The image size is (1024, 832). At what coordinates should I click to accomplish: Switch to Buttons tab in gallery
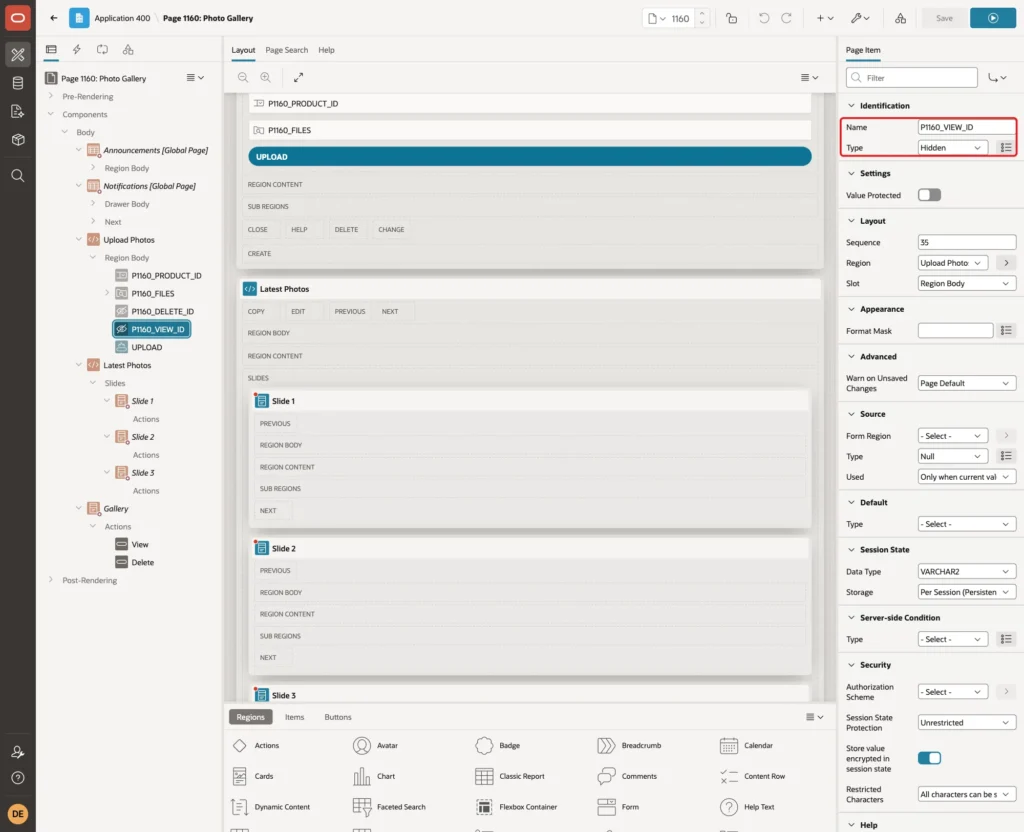pos(338,717)
